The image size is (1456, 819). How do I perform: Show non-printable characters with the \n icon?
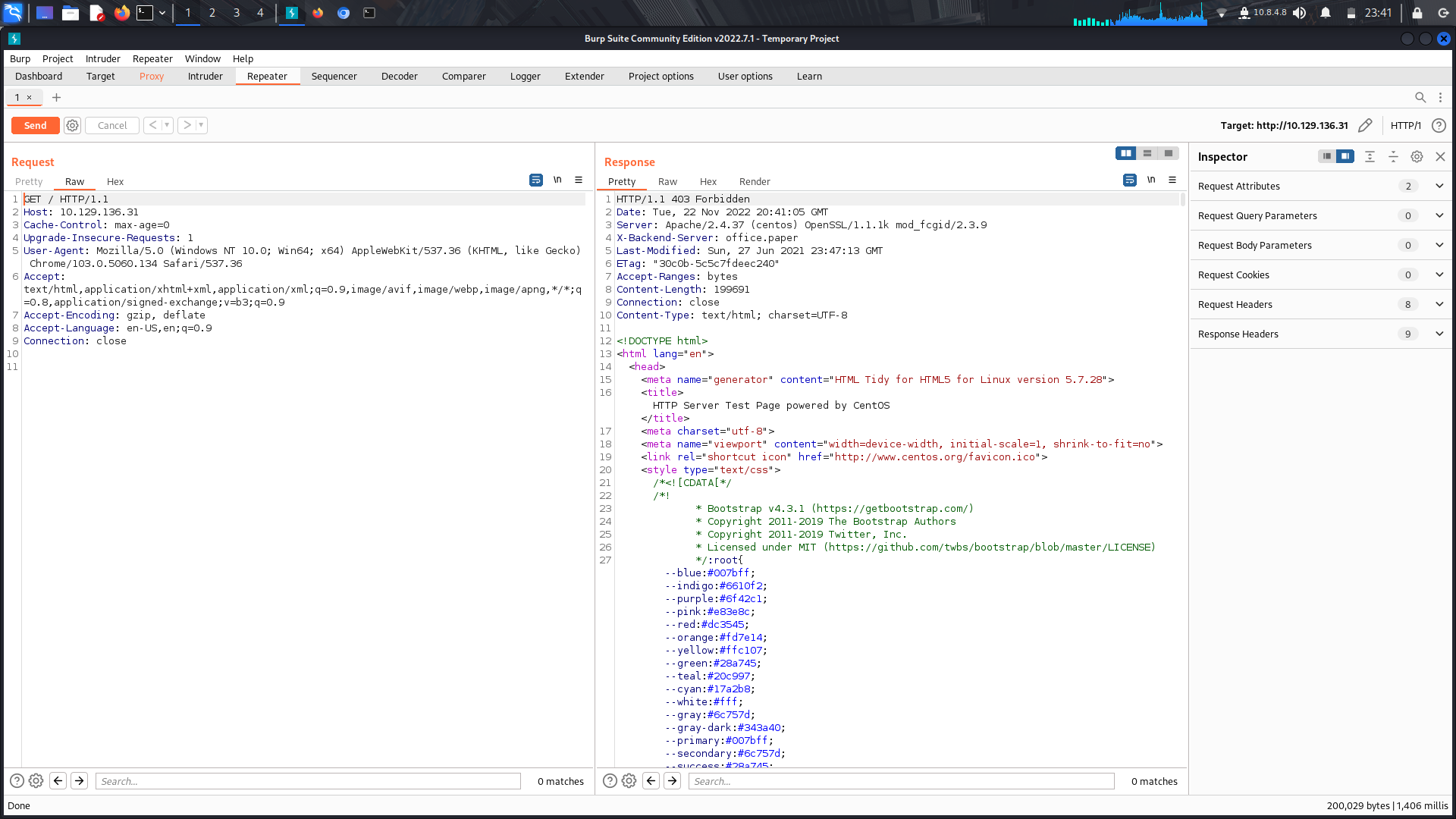pyautogui.click(x=558, y=180)
